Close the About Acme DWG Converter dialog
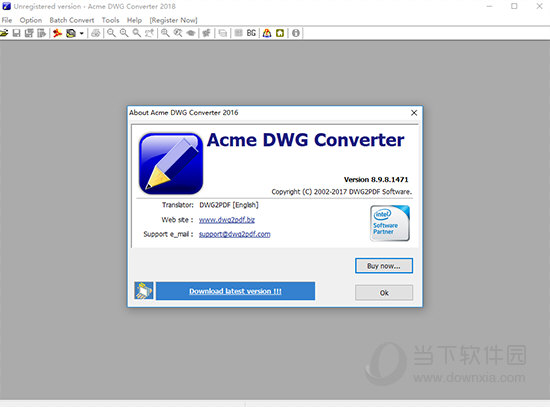This screenshot has width=550, height=407. [x=414, y=113]
